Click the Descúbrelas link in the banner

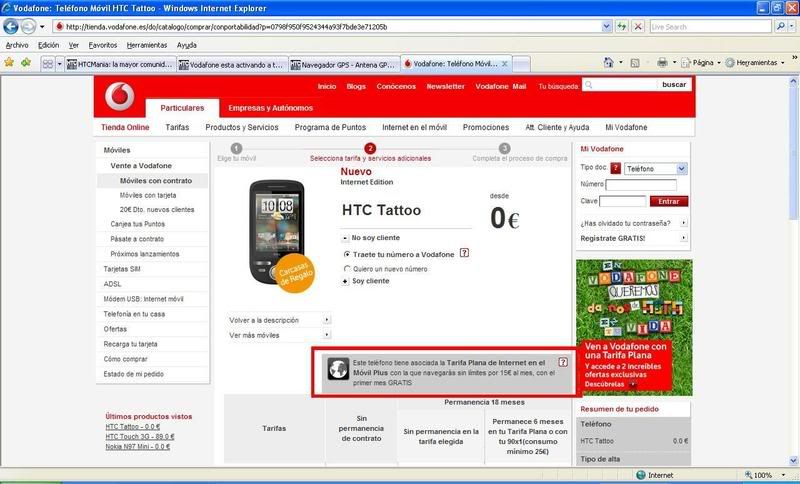tap(605, 384)
